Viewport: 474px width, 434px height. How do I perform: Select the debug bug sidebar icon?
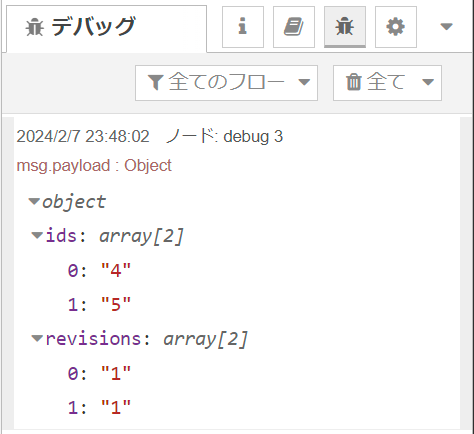tap(345, 27)
